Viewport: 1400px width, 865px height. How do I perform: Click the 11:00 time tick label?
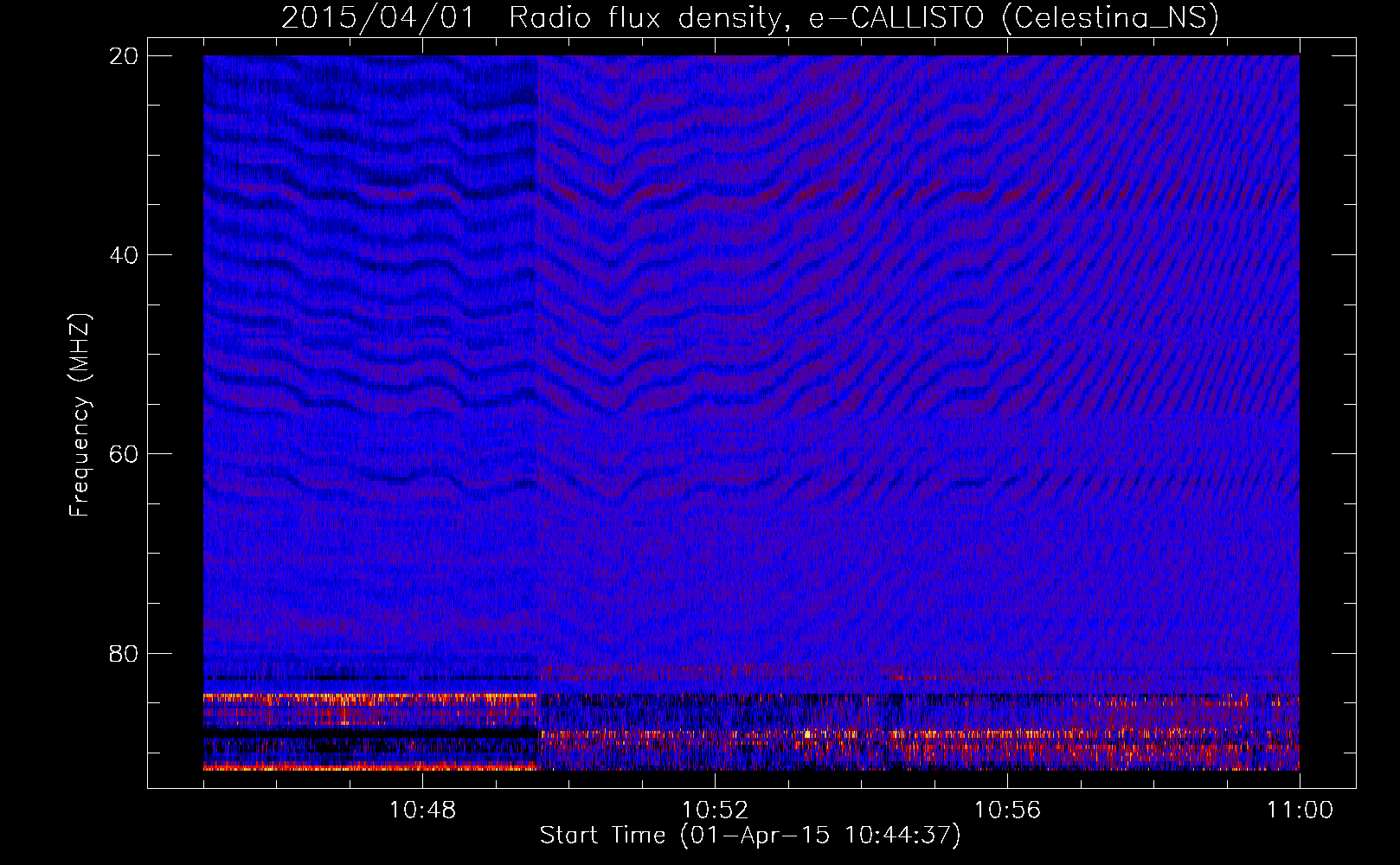coord(1300,811)
